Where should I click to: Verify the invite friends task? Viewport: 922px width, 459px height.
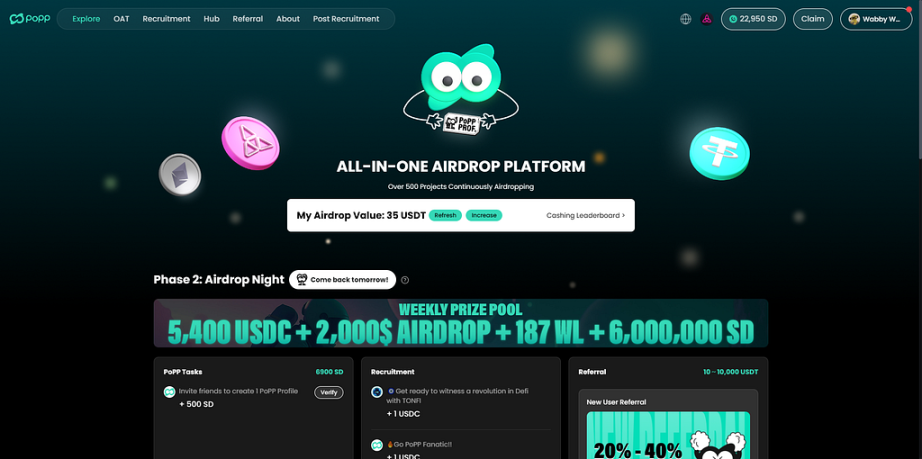[329, 393]
